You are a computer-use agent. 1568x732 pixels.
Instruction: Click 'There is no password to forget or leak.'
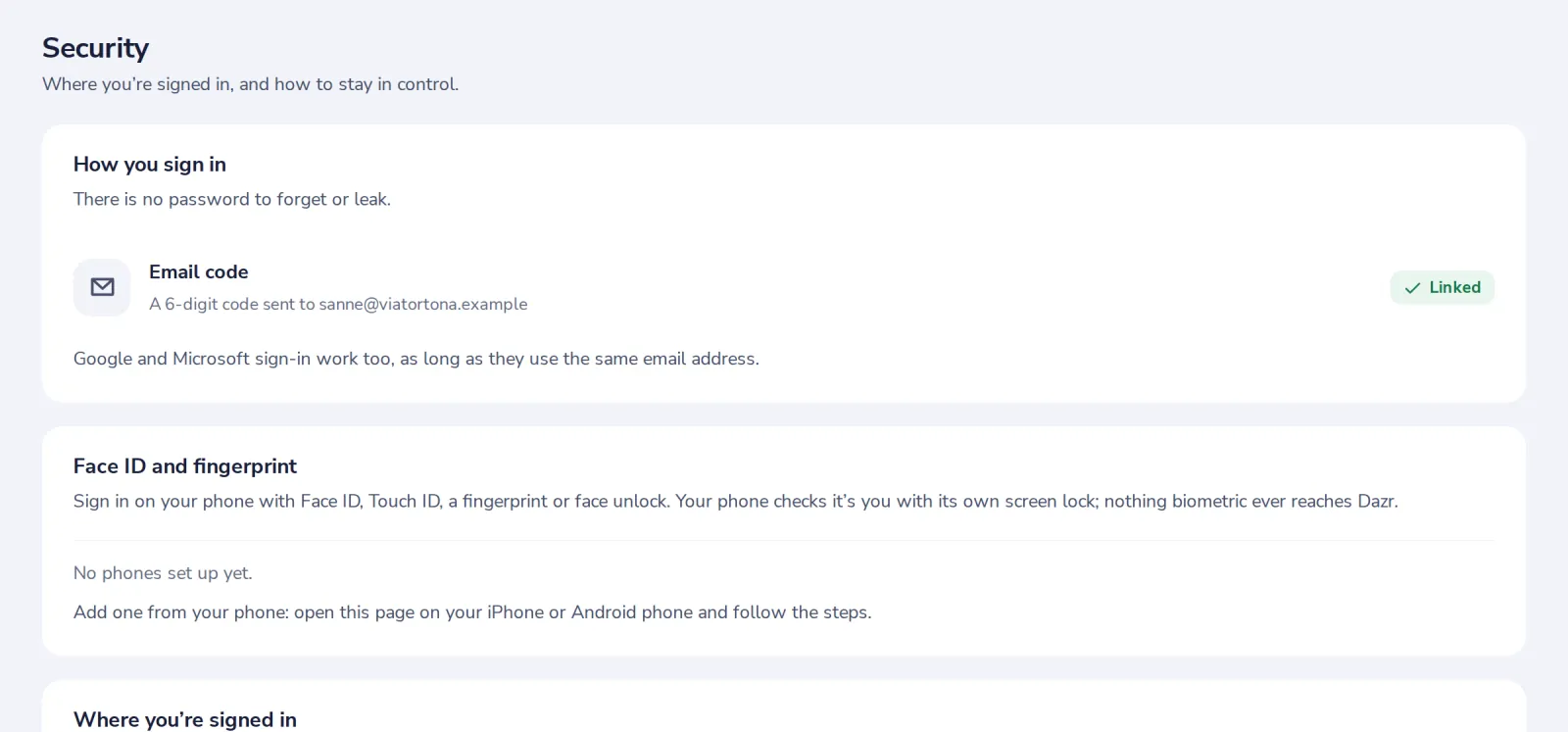(232, 199)
